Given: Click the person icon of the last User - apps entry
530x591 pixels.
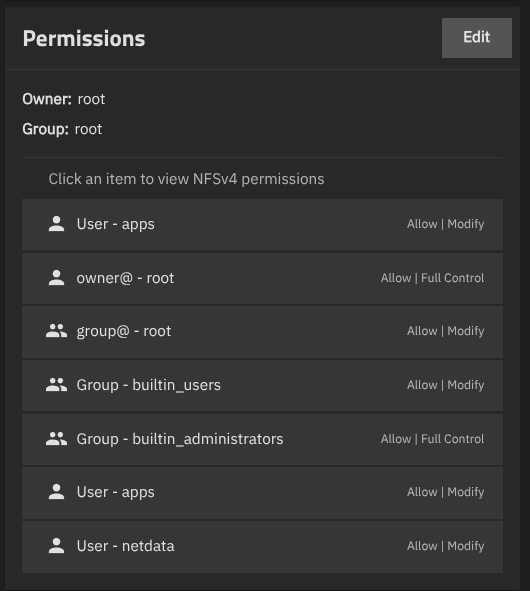Looking at the screenshot, I should 57,492.
